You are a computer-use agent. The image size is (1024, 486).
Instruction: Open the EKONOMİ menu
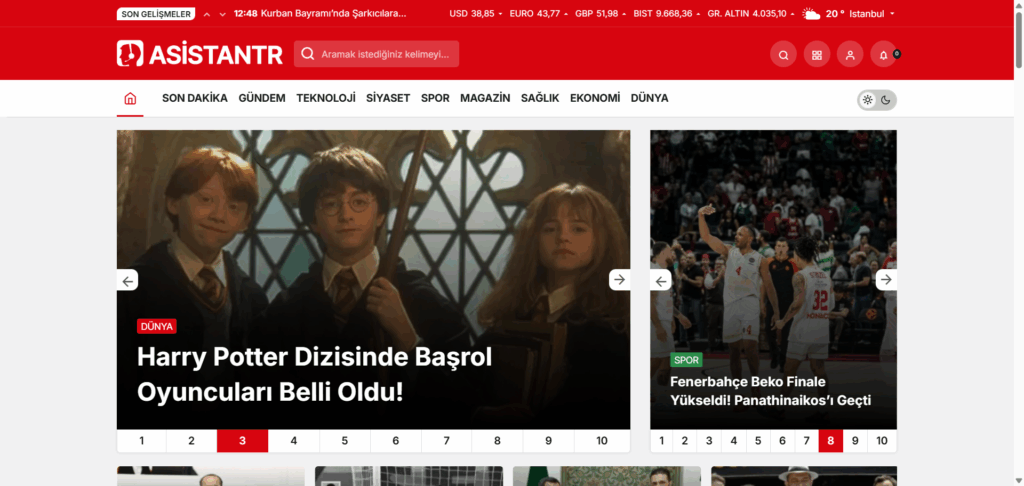[595, 98]
